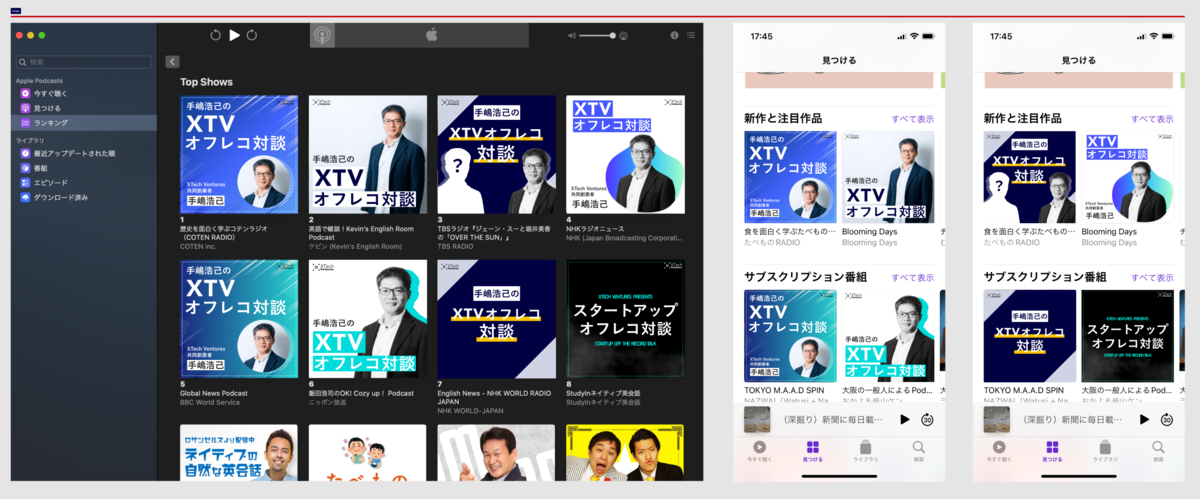
Task: Tap ライブラリ tab on rightmost phone
Action: coord(1105,451)
